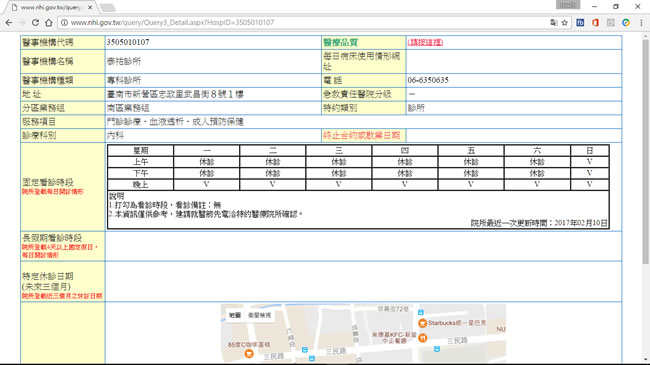650x365 pixels.
Task: Click the department value 內科
Action: coord(115,135)
